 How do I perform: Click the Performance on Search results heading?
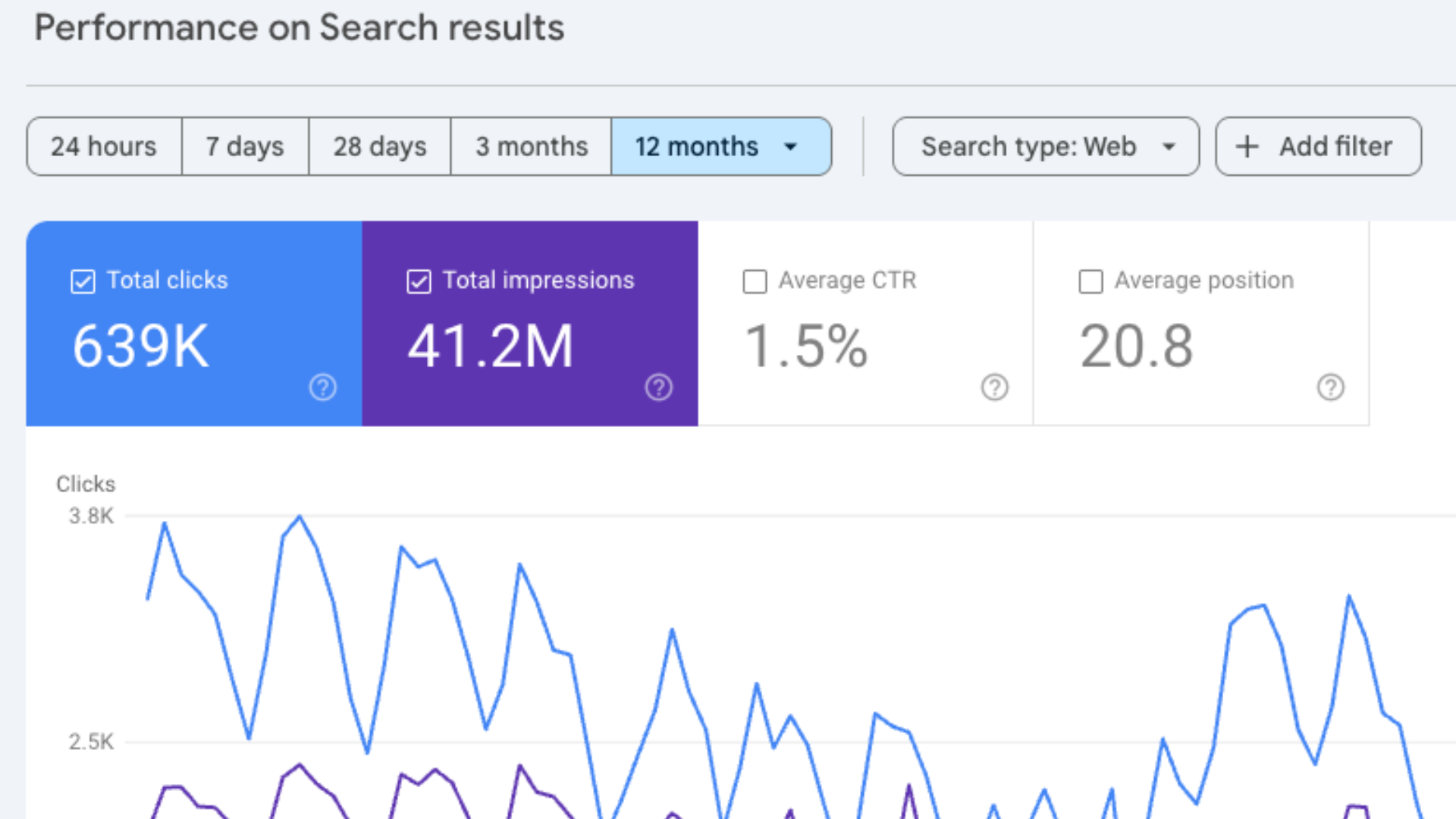point(300,28)
